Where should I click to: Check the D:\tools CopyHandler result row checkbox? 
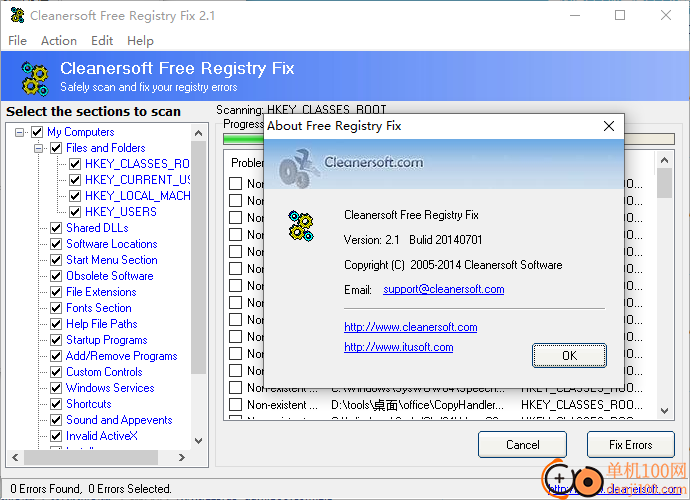(x=235, y=404)
